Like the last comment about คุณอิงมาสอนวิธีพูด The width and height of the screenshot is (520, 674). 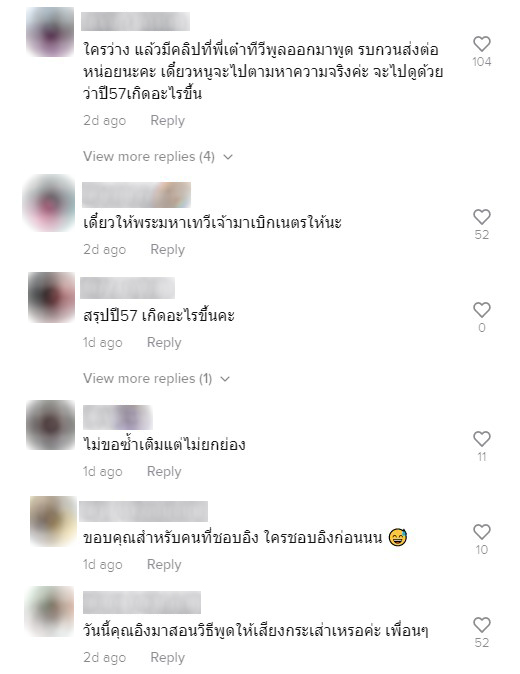(481, 625)
